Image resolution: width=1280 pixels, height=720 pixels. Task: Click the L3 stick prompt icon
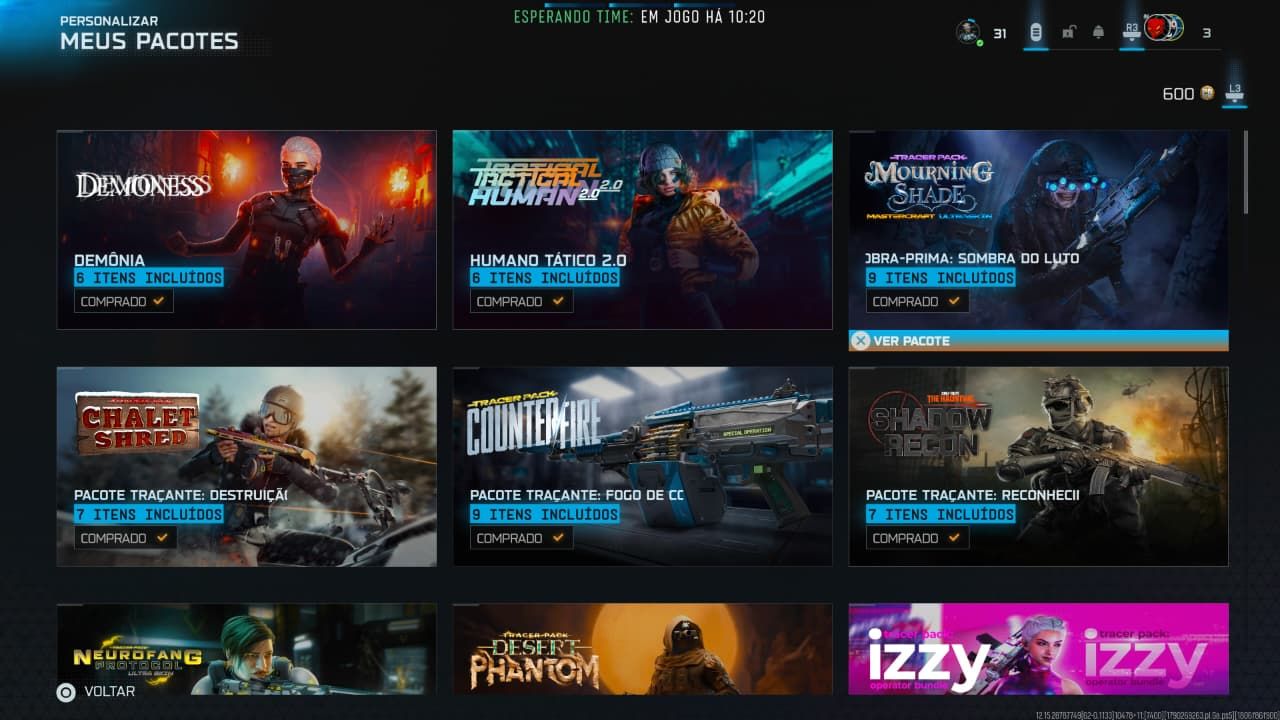pos(1235,92)
